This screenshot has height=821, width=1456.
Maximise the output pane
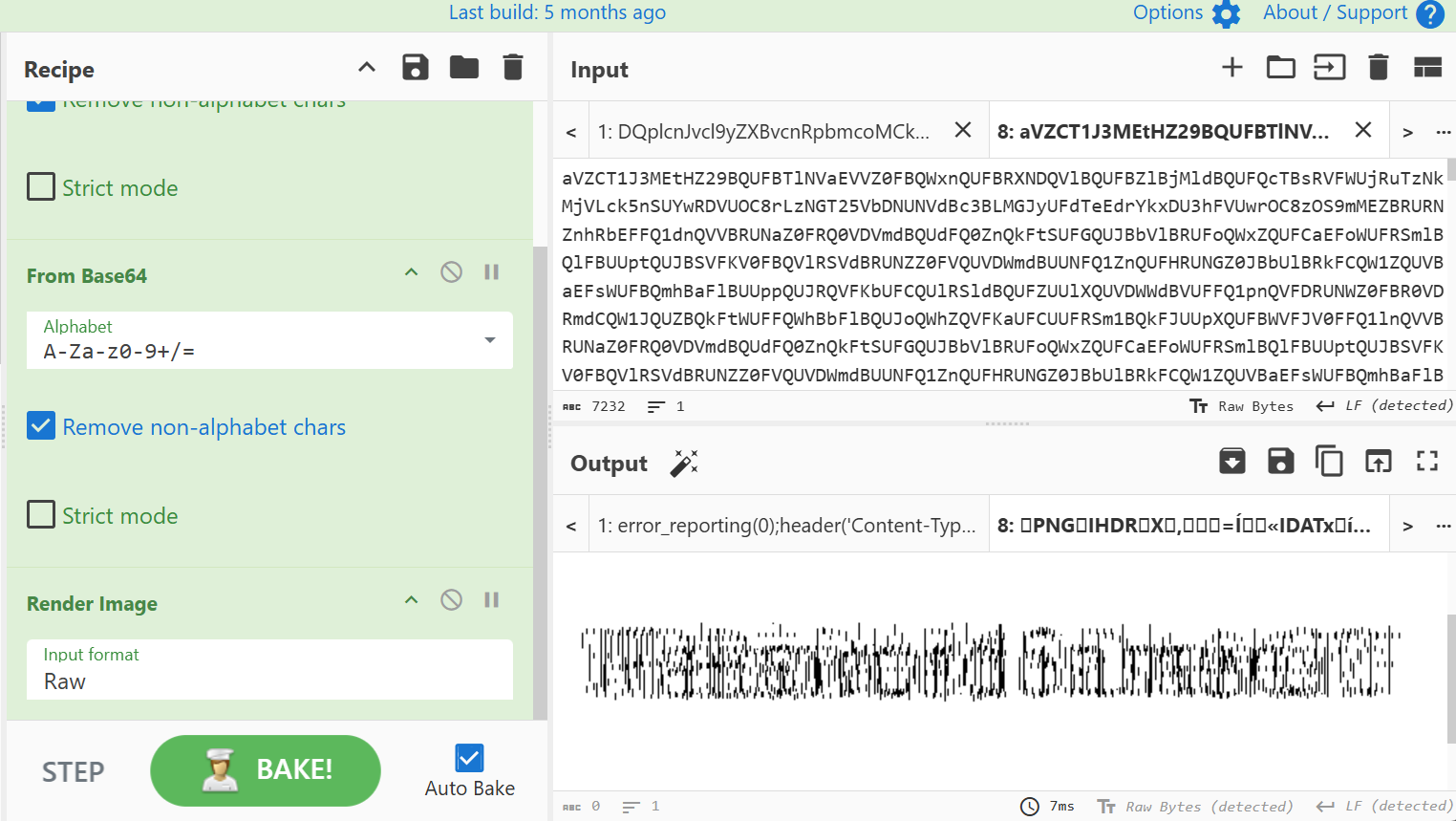coord(1427,462)
